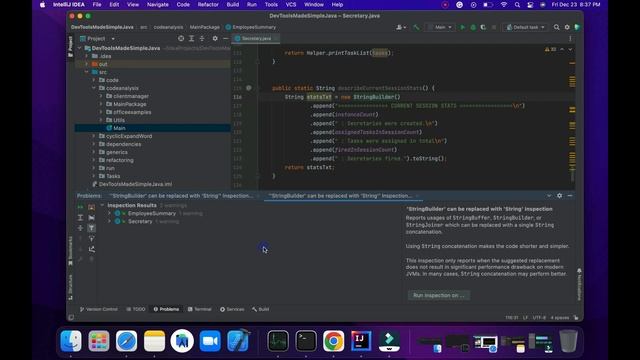Run the Main configuration with green play icon
The image size is (640, 360).
(462, 27)
